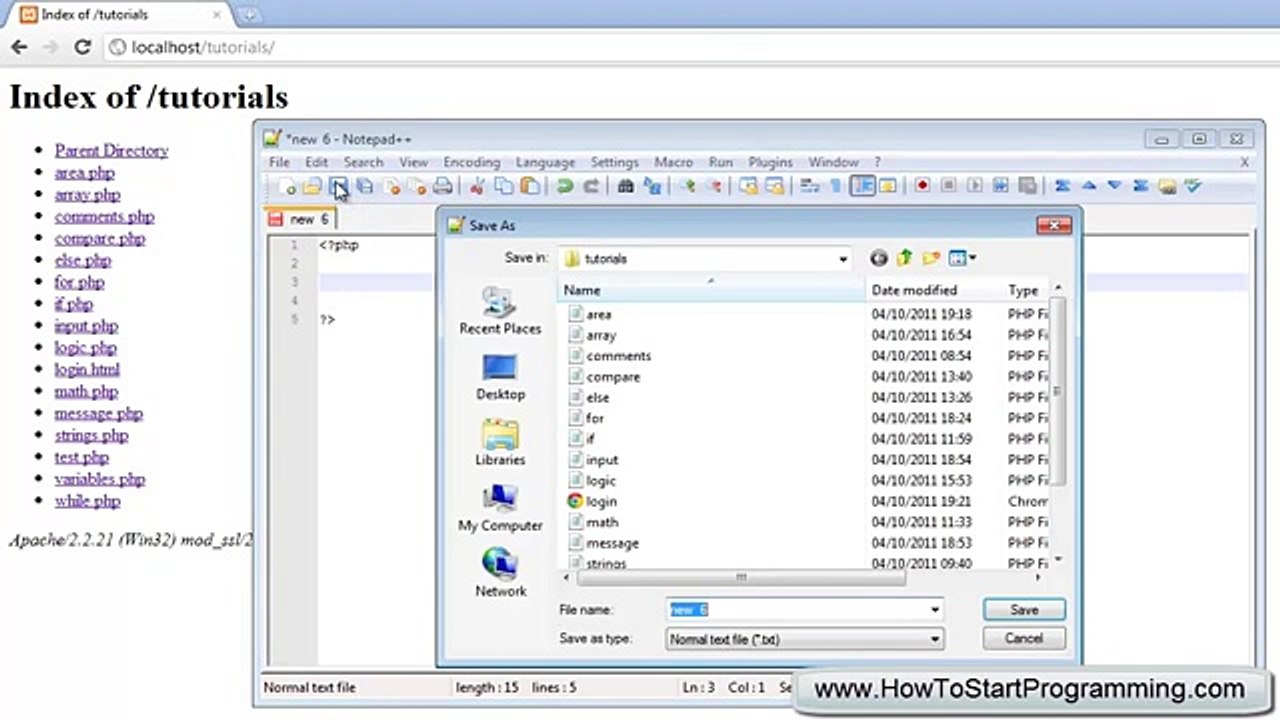
Task: Select the 'comments' file in Save As list
Action: click(618, 356)
